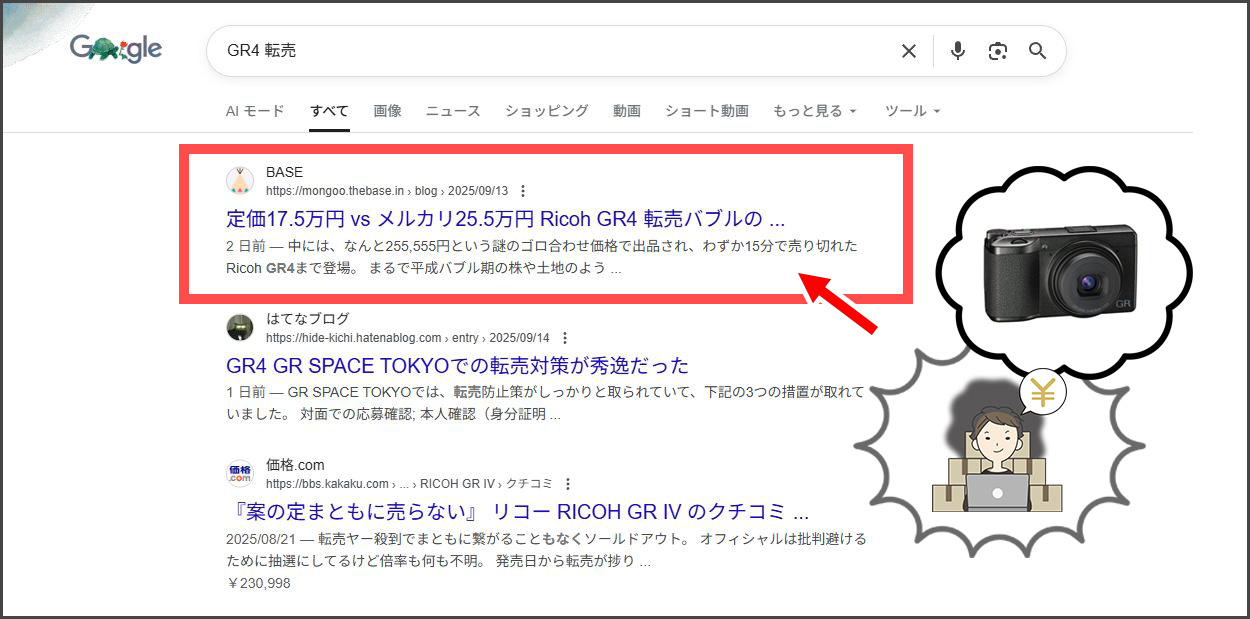Image resolution: width=1250 pixels, height=619 pixels.
Task: Click the mongoo.thebase.in URL breadcrumb
Action: [x=387, y=191]
